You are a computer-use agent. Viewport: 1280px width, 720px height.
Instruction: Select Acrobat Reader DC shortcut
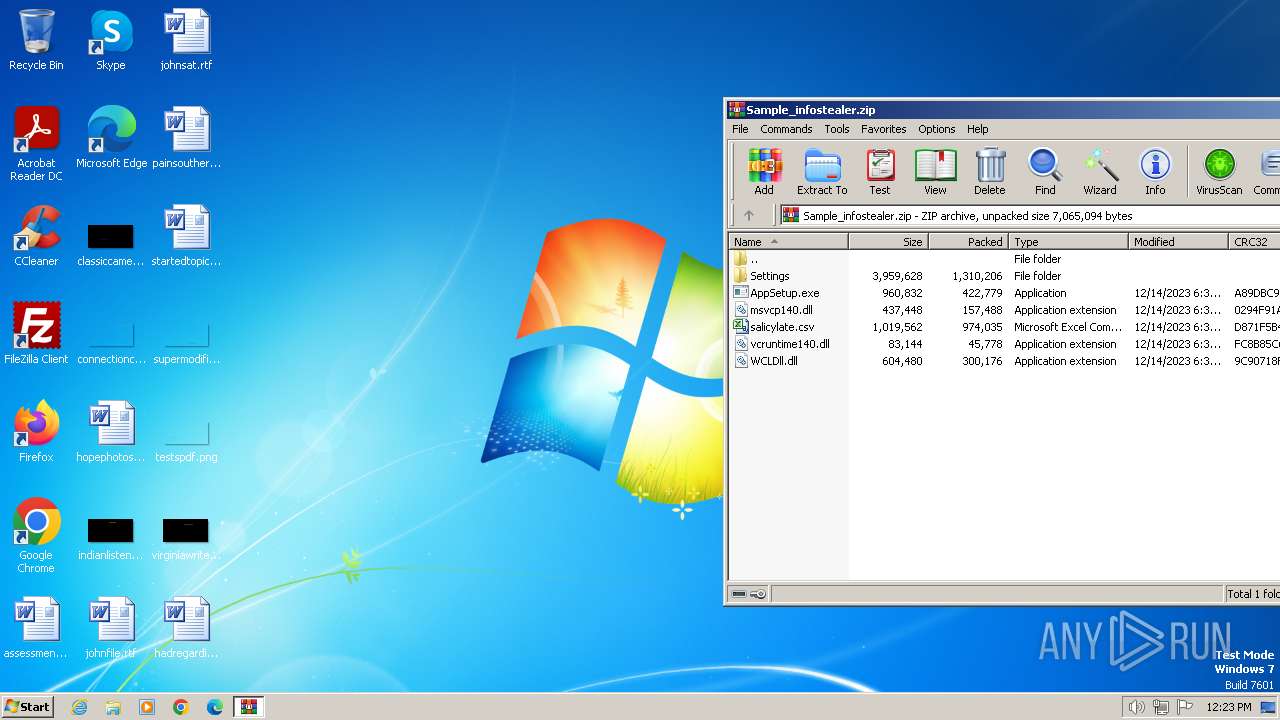[x=36, y=144]
